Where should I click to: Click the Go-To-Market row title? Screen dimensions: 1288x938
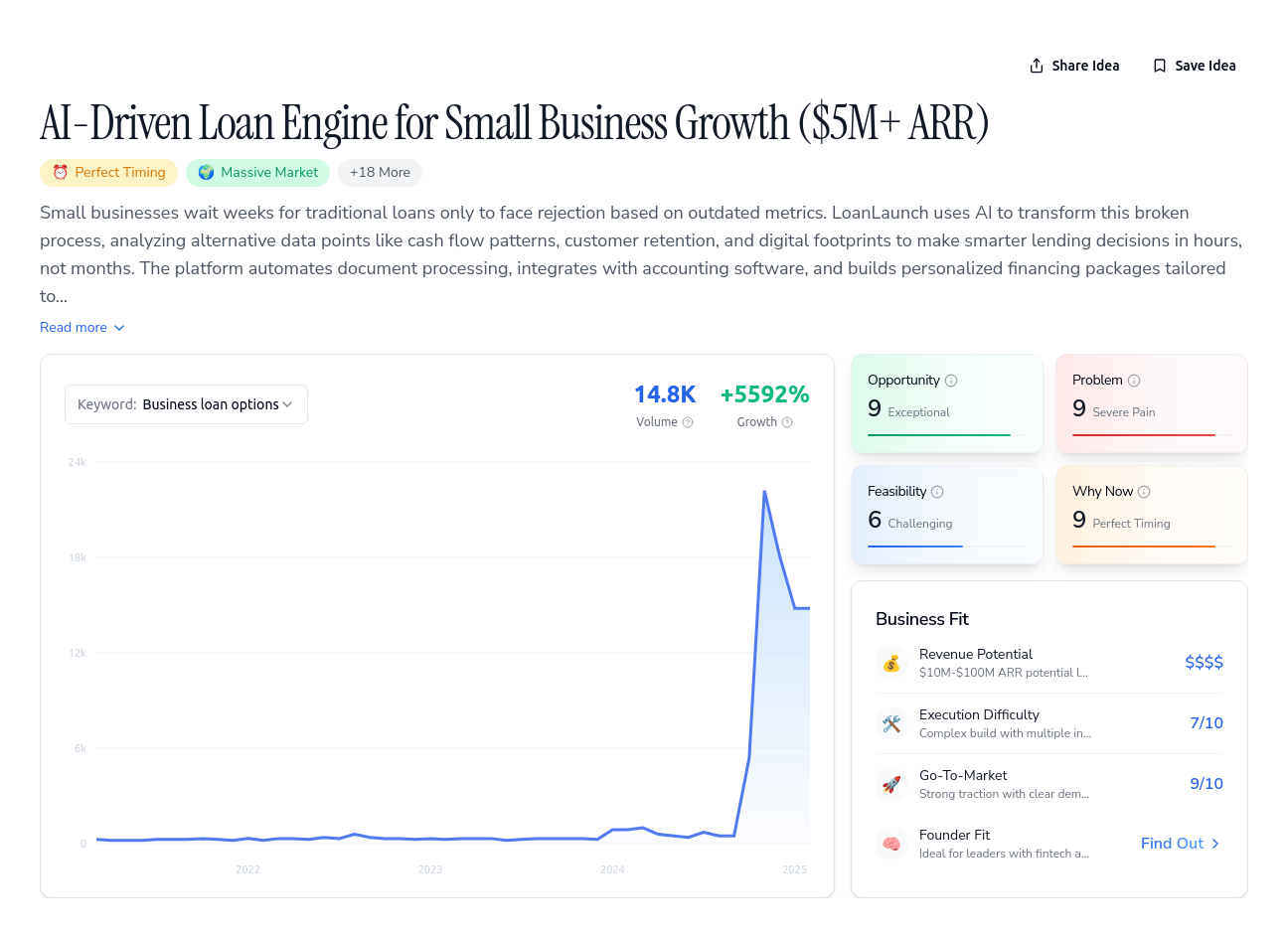pos(963,775)
